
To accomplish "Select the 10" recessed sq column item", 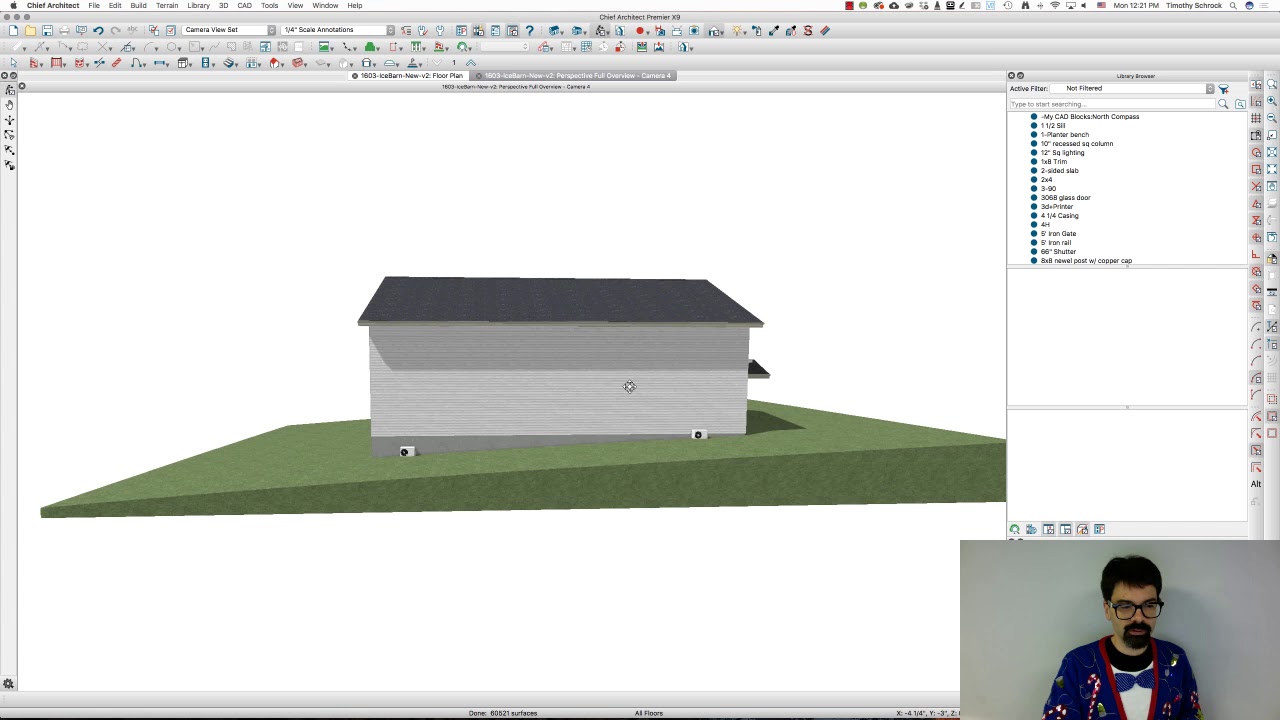I will point(1077,144).
